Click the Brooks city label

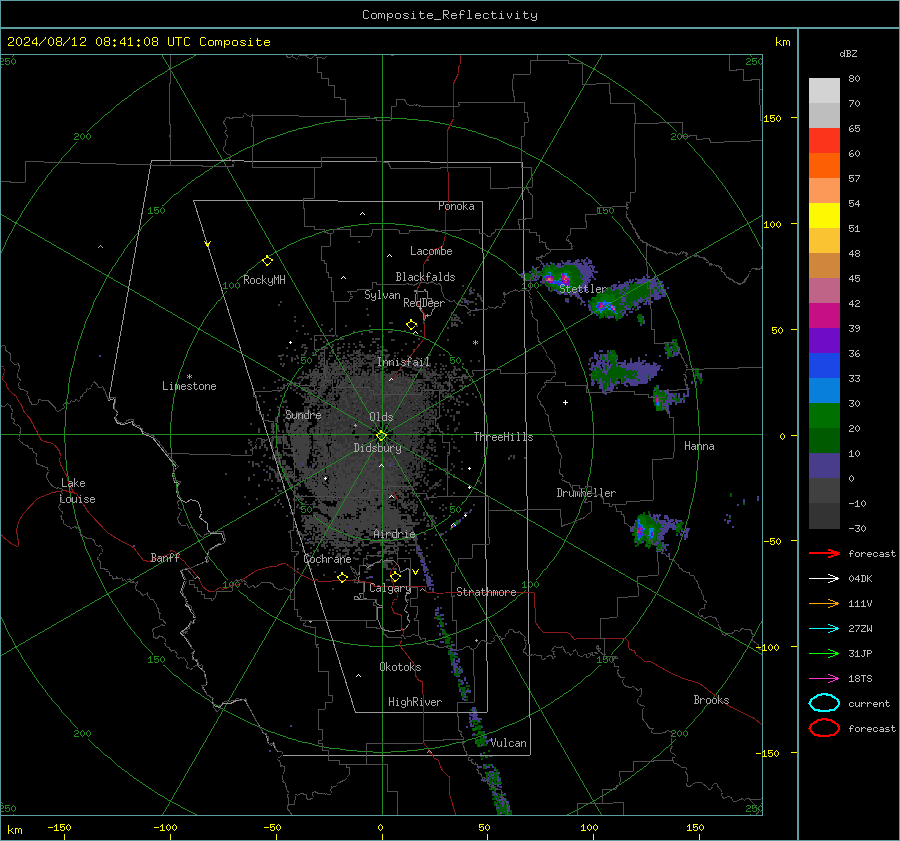pos(711,700)
